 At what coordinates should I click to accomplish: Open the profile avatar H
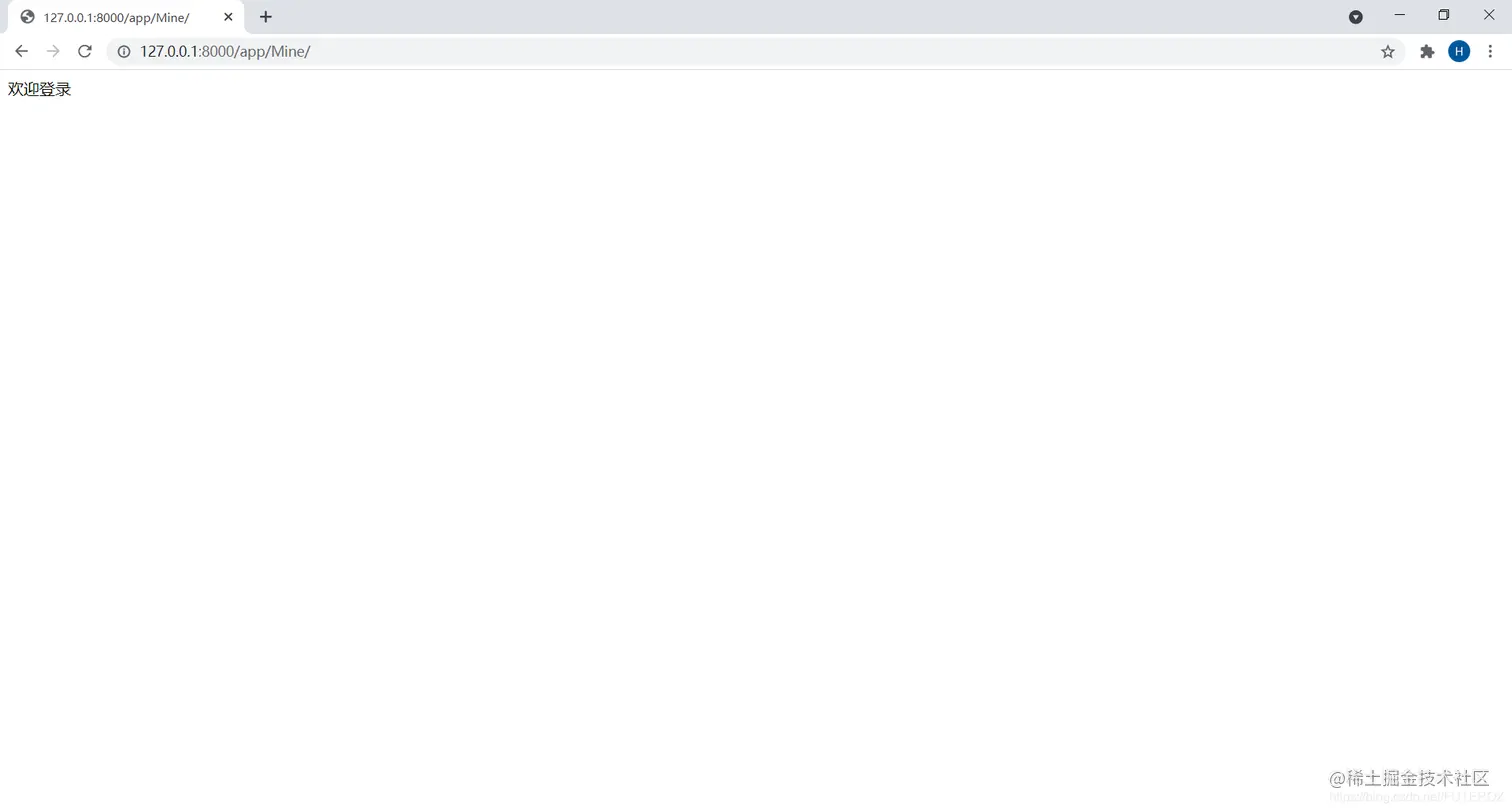pos(1459,51)
